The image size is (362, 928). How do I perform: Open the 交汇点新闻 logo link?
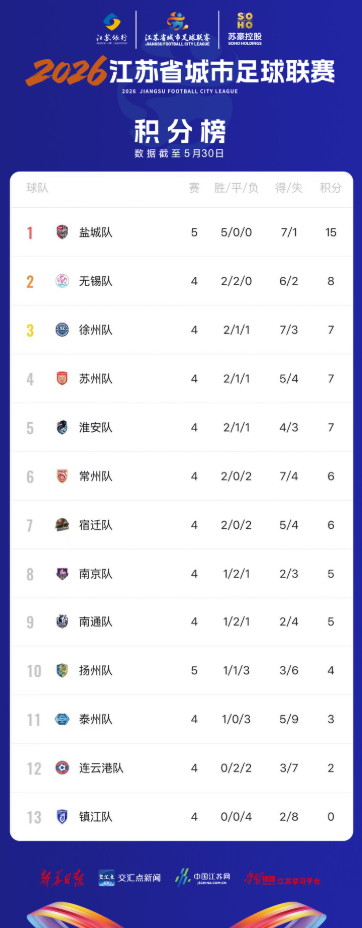130,878
